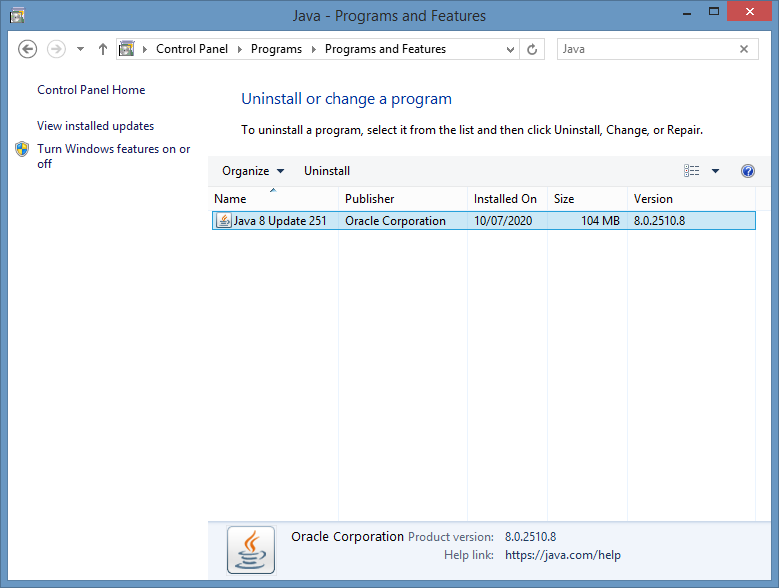Sort by Installed On column header
Image resolution: width=779 pixels, height=588 pixels.
pyautogui.click(x=507, y=199)
